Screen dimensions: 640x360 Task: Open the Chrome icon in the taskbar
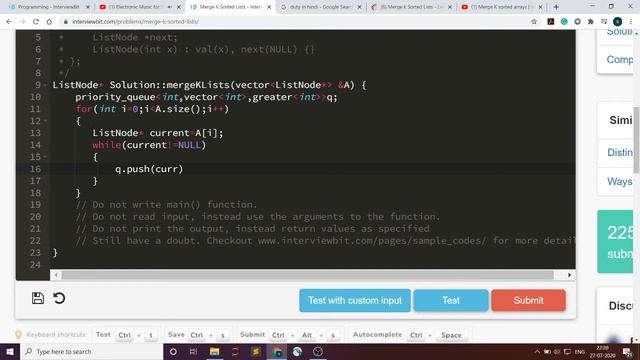click(277, 351)
